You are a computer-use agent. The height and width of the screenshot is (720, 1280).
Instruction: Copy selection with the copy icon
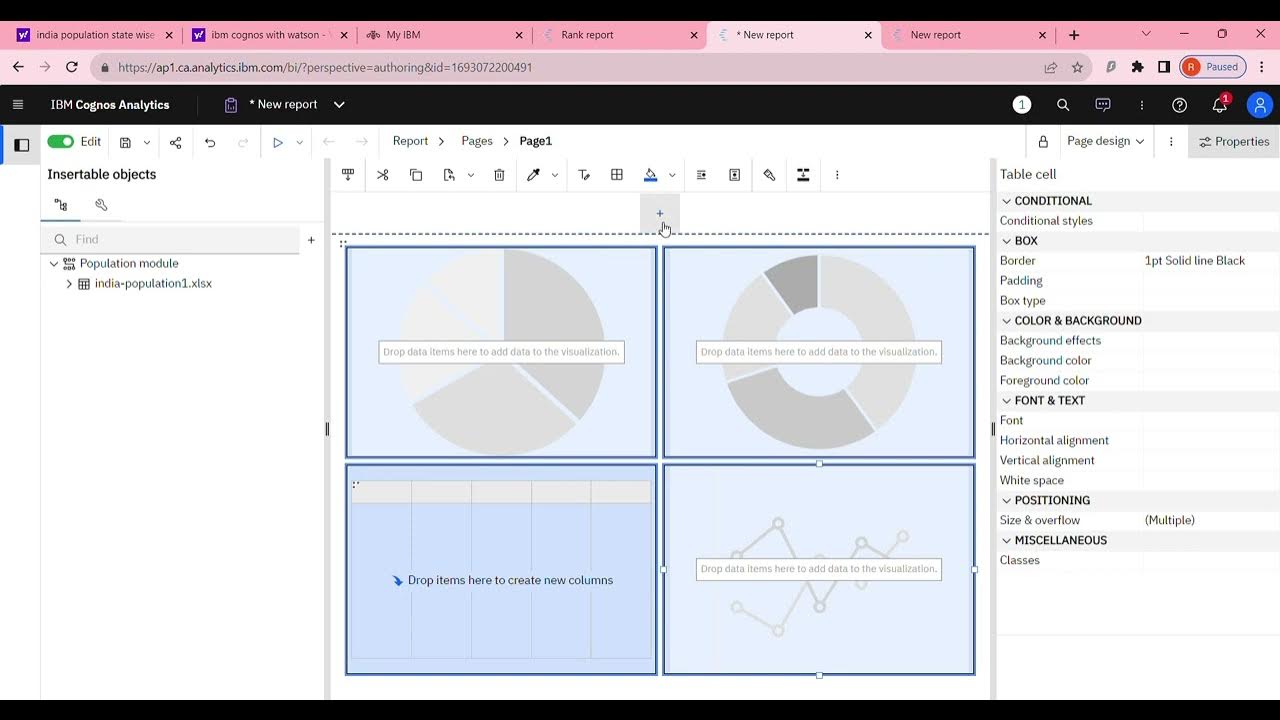pyautogui.click(x=416, y=175)
